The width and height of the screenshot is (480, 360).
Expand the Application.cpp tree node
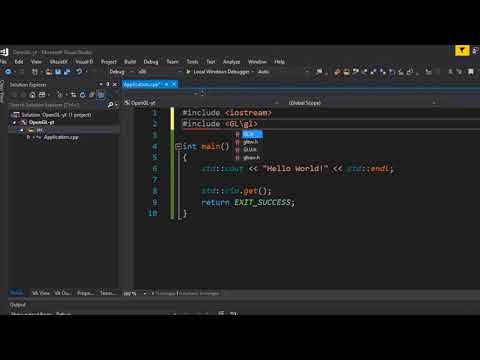(x=29, y=137)
